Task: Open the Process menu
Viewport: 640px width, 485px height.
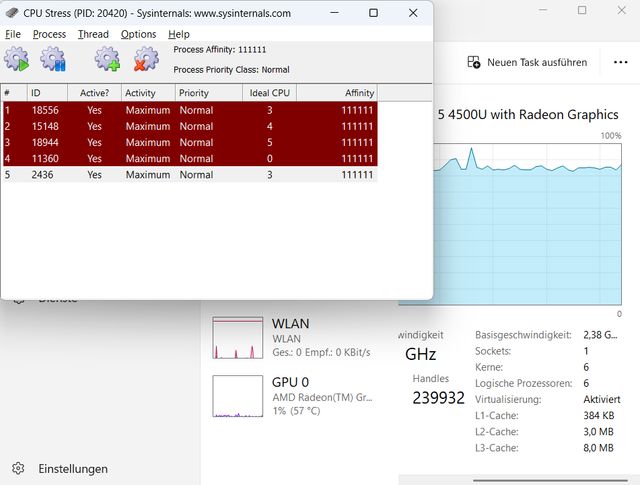Action: [49, 34]
